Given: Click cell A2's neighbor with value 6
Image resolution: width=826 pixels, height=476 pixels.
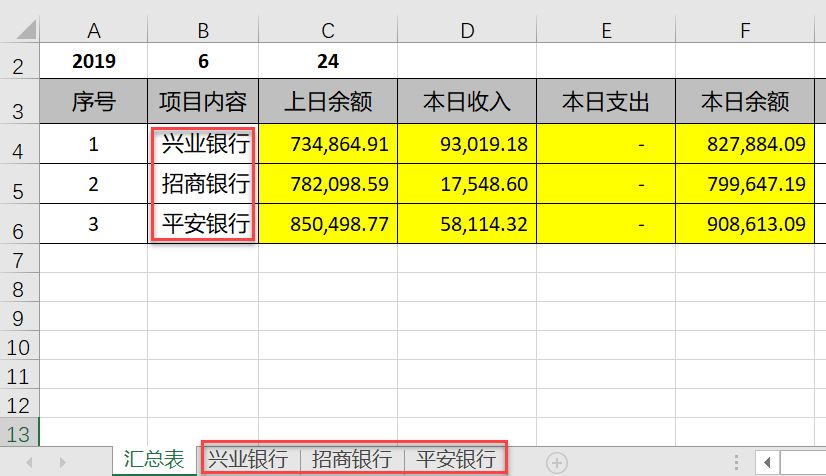Looking at the screenshot, I should tap(203, 61).
